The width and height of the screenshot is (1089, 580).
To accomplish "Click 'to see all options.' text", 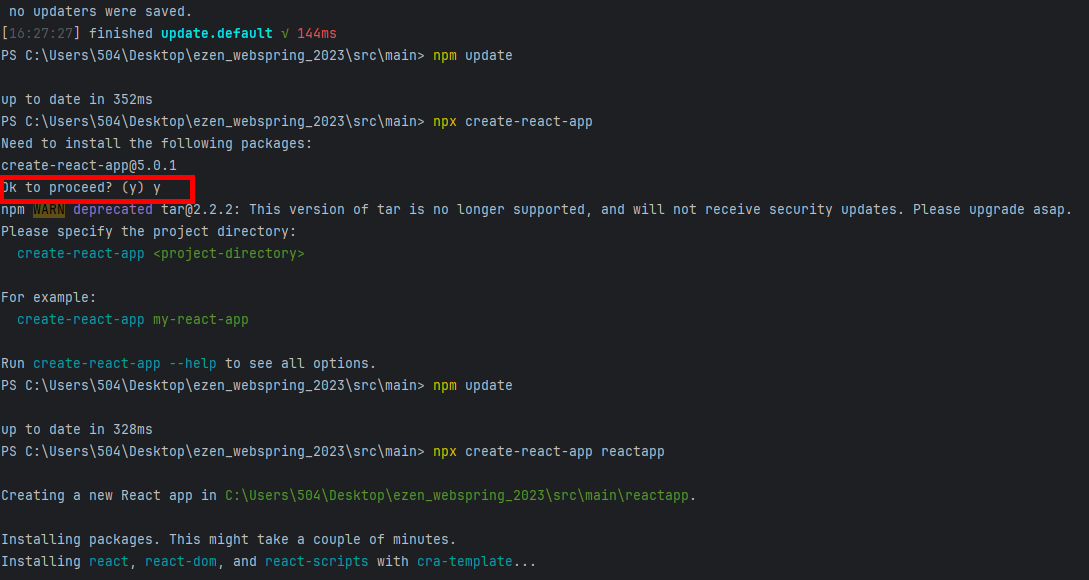I will click(300, 363).
